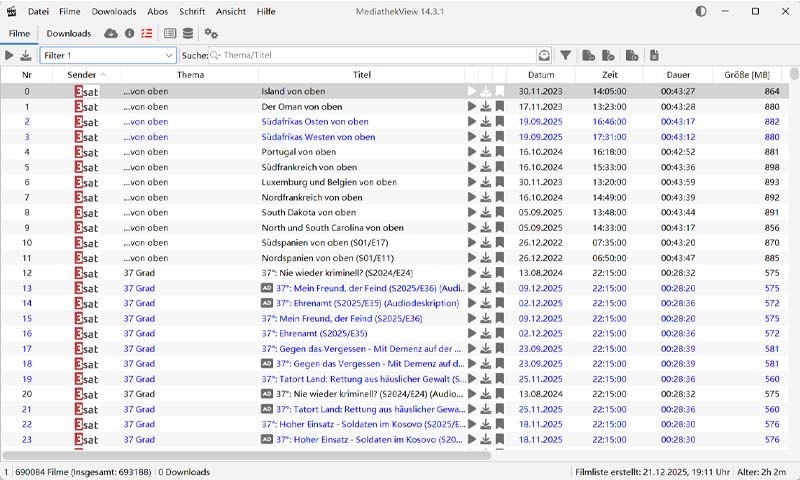Switch to the Downloads tab
This screenshot has height=480, width=800.
point(68,34)
